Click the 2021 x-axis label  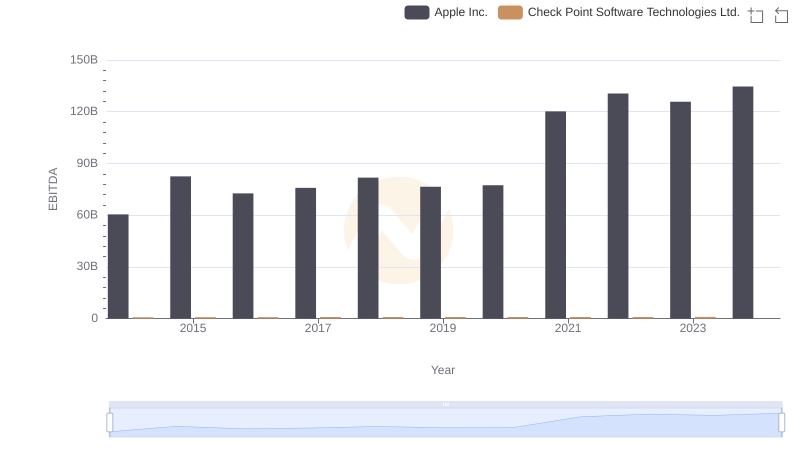click(x=568, y=328)
